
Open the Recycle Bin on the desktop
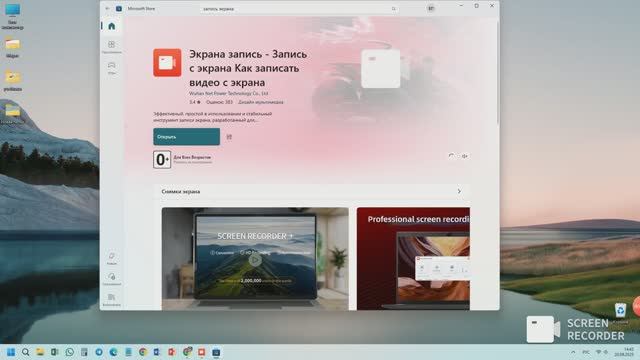point(620,311)
